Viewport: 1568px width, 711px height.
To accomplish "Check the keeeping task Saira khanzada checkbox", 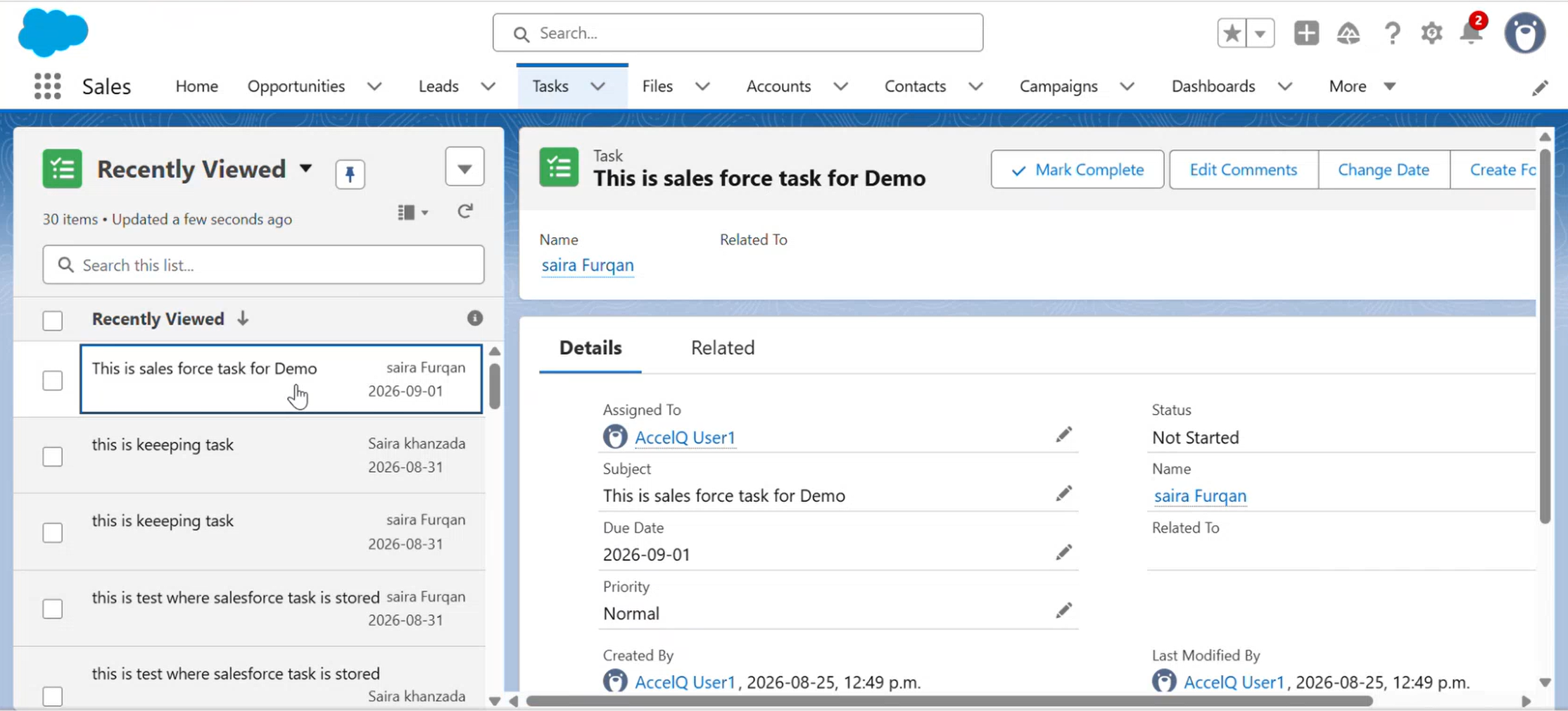I will click(x=53, y=456).
